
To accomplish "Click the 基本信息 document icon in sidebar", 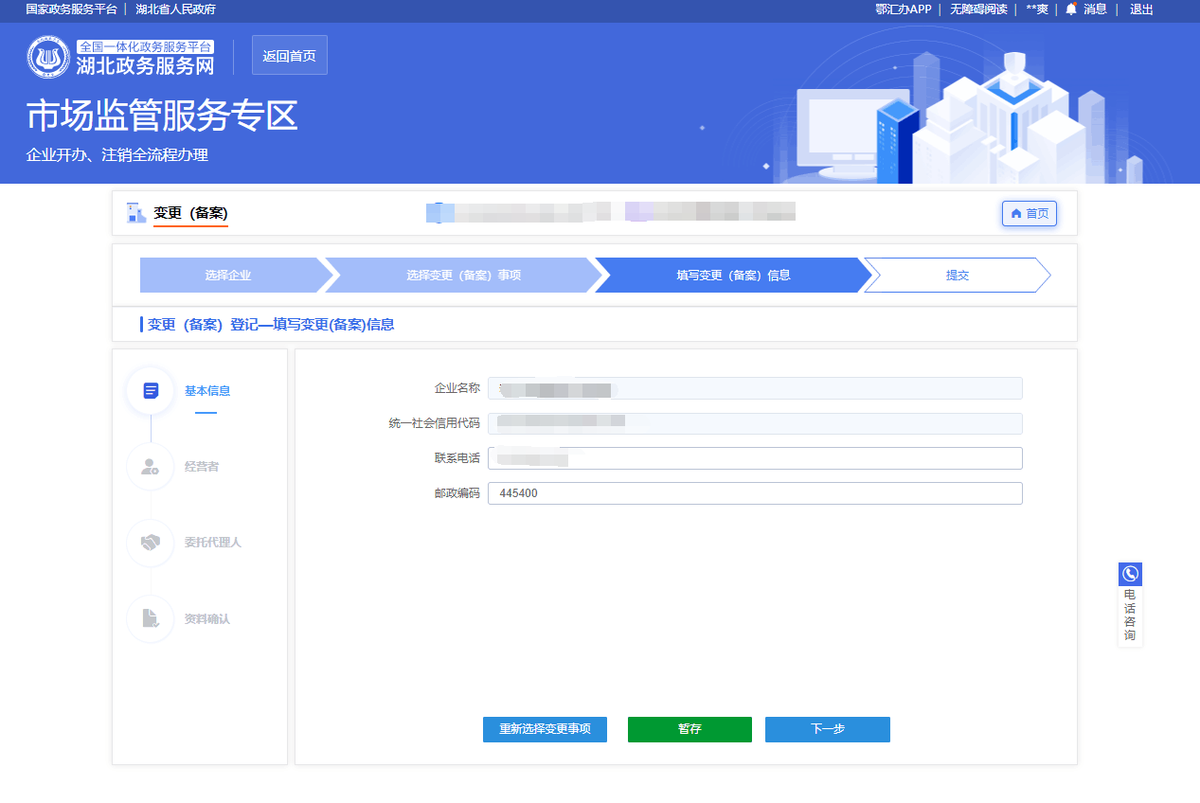I will [x=151, y=390].
